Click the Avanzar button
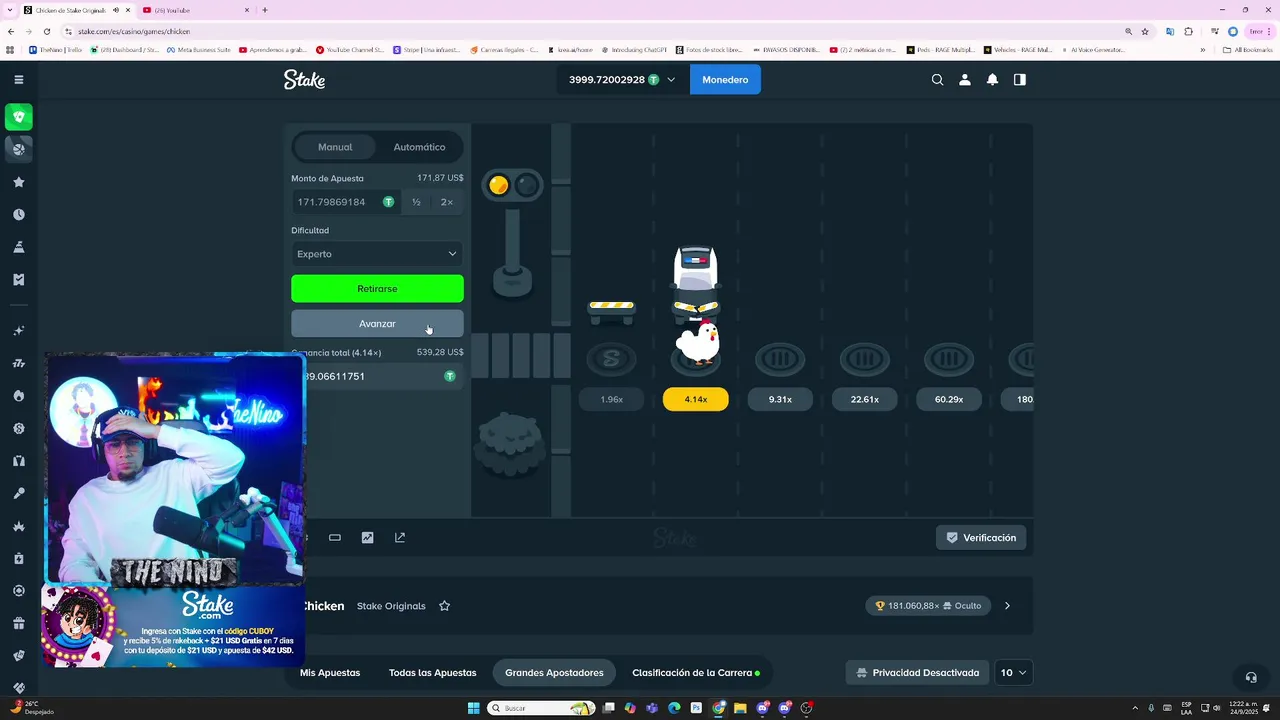The image size is (1280, 720). [377, 324]
